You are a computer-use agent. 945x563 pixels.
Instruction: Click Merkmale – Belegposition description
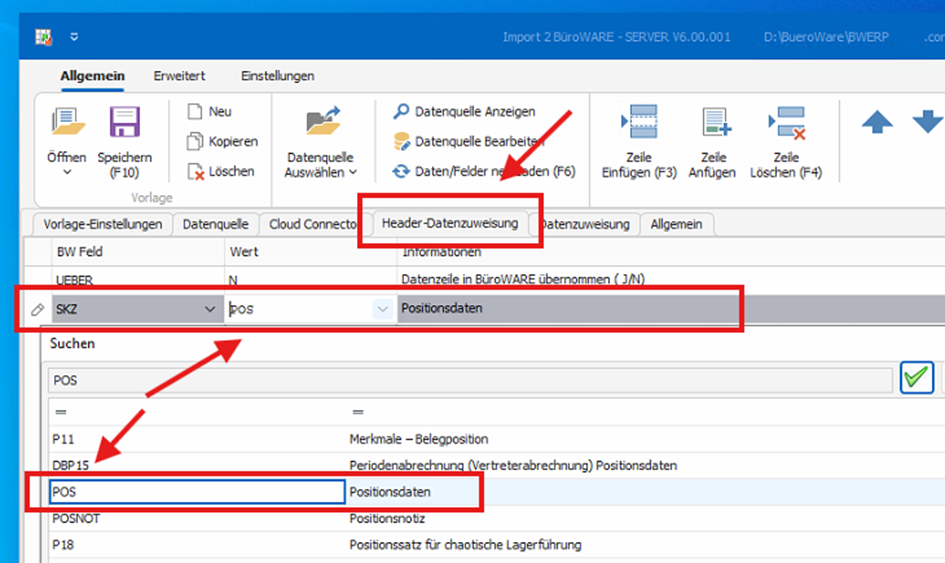pos(419,439)
